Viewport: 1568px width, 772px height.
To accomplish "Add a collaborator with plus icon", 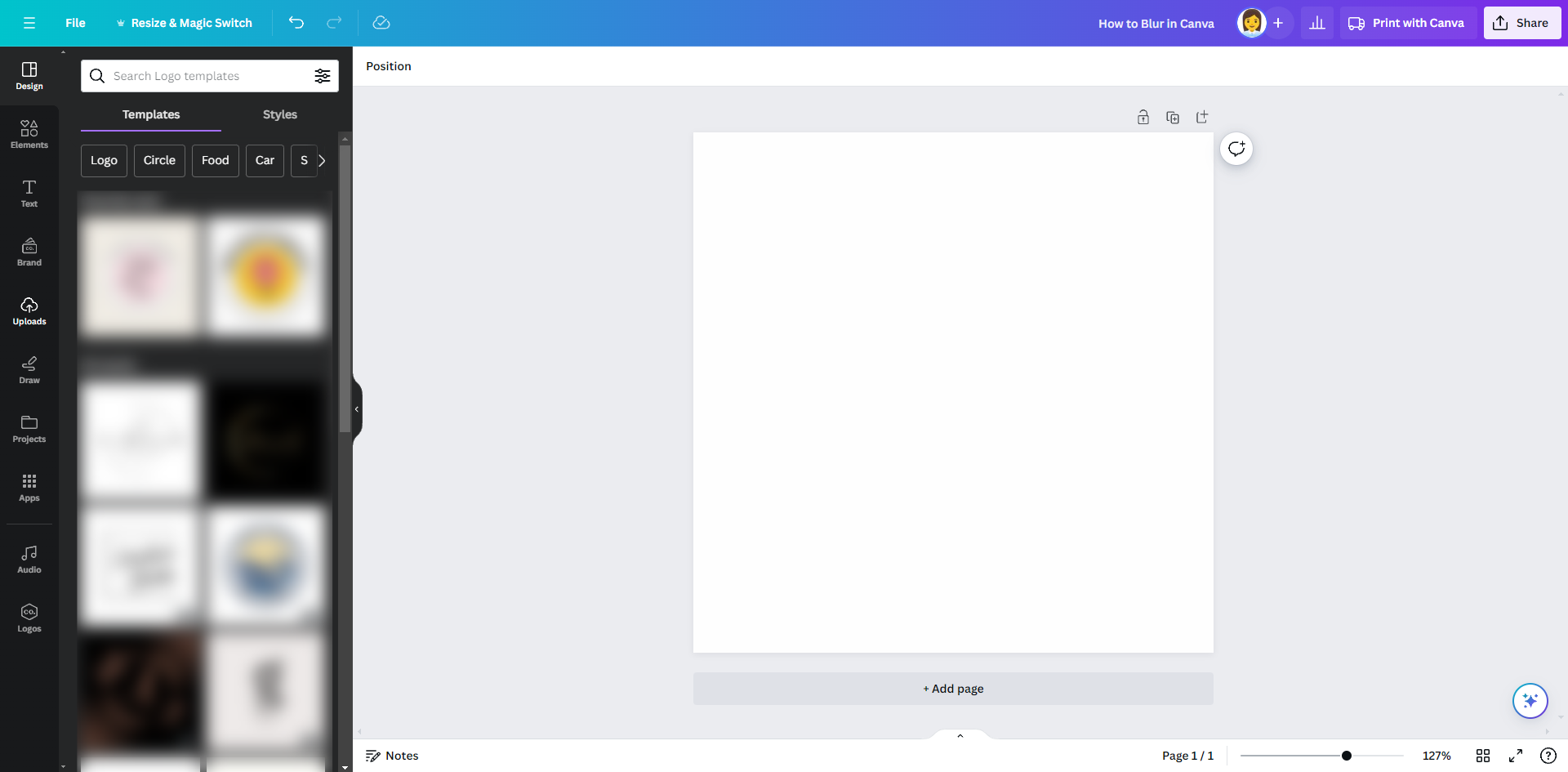I will [1278, 23].
